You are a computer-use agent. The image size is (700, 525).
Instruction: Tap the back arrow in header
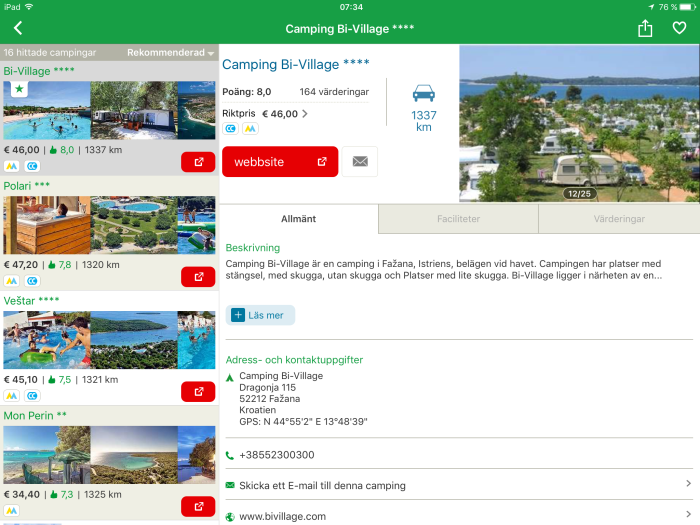pyautogui.click(x=18, y=28)
